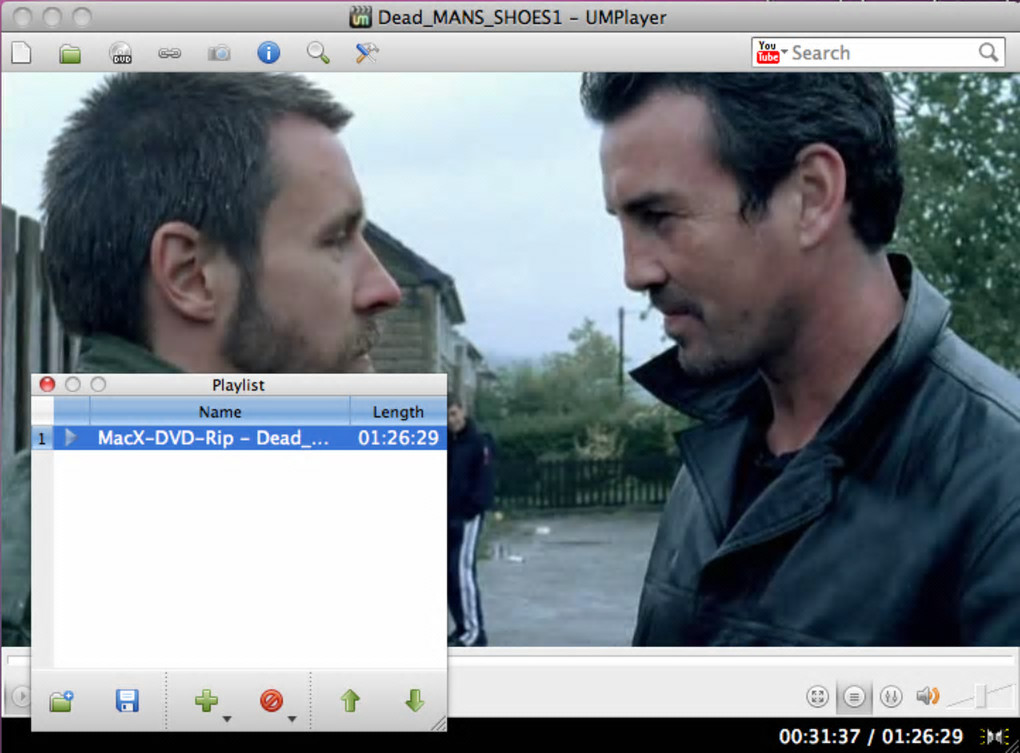1020x753 pixels.
Task: Mute audio with the speaker icon
Action: (928, 696)
